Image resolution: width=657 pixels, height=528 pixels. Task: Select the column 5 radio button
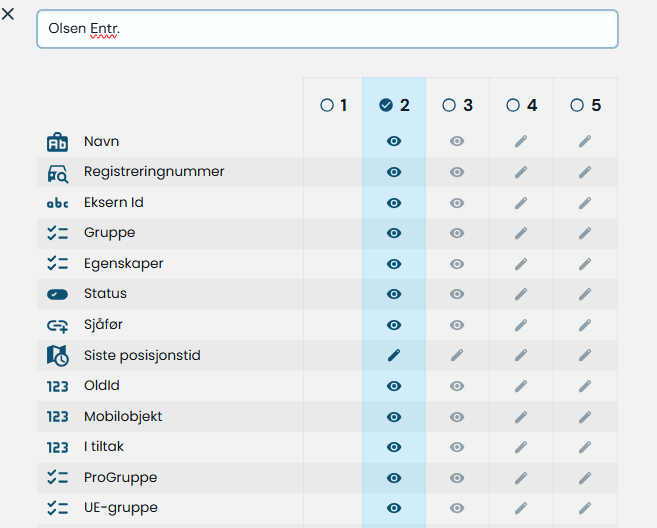577,105
